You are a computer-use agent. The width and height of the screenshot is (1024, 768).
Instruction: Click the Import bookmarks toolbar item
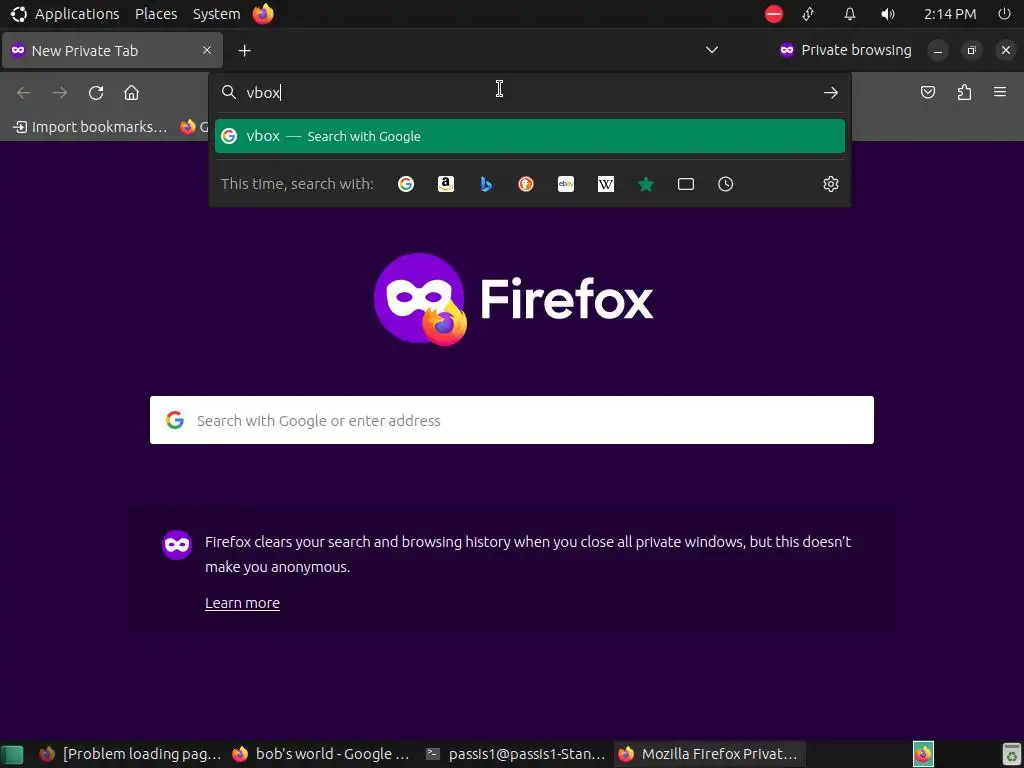coord(91,127)
